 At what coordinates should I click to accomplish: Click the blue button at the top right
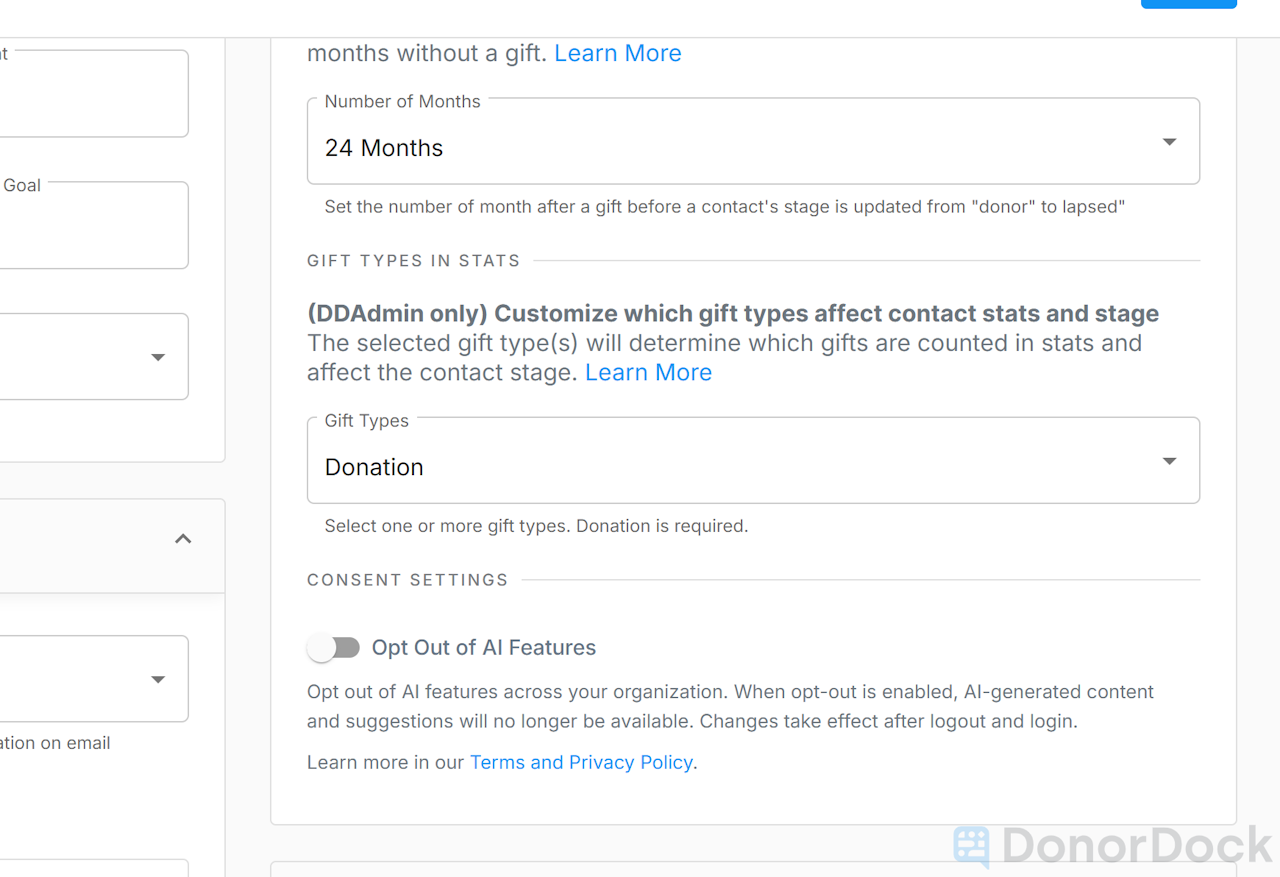[1188, 4]
